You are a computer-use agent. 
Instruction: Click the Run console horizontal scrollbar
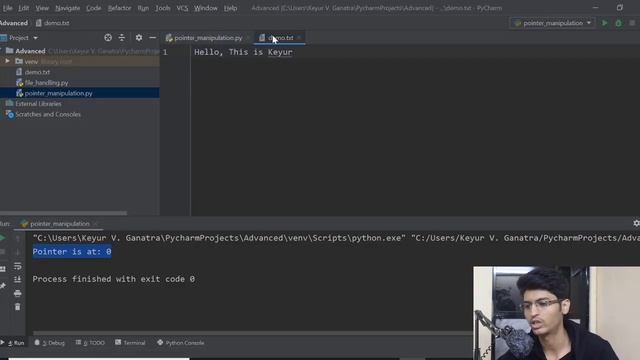click(x=252, y=333)
